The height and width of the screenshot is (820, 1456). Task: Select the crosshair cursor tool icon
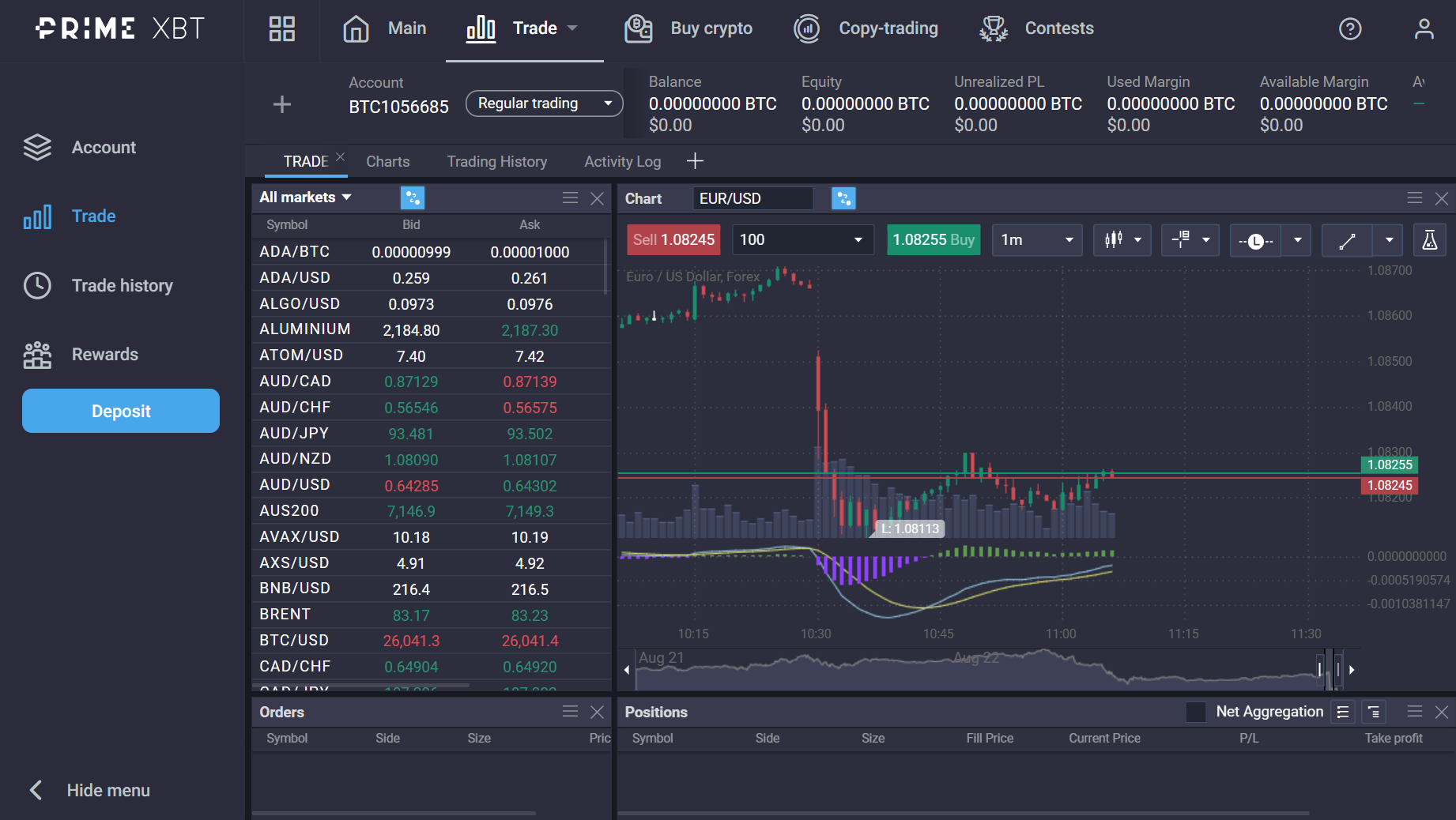[x=1181, y=239]
